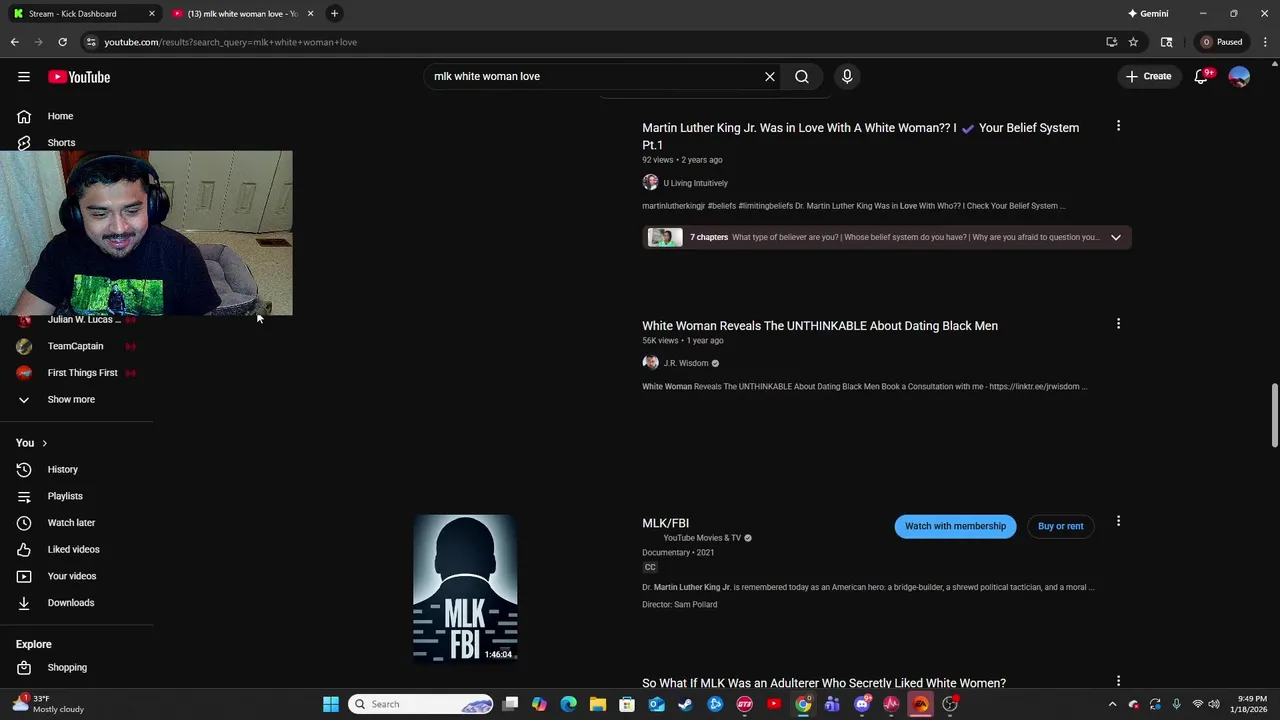This screenshot has height=720, width=1280.
Task: Click the Buy or rent button
Action: (1060, 526)
